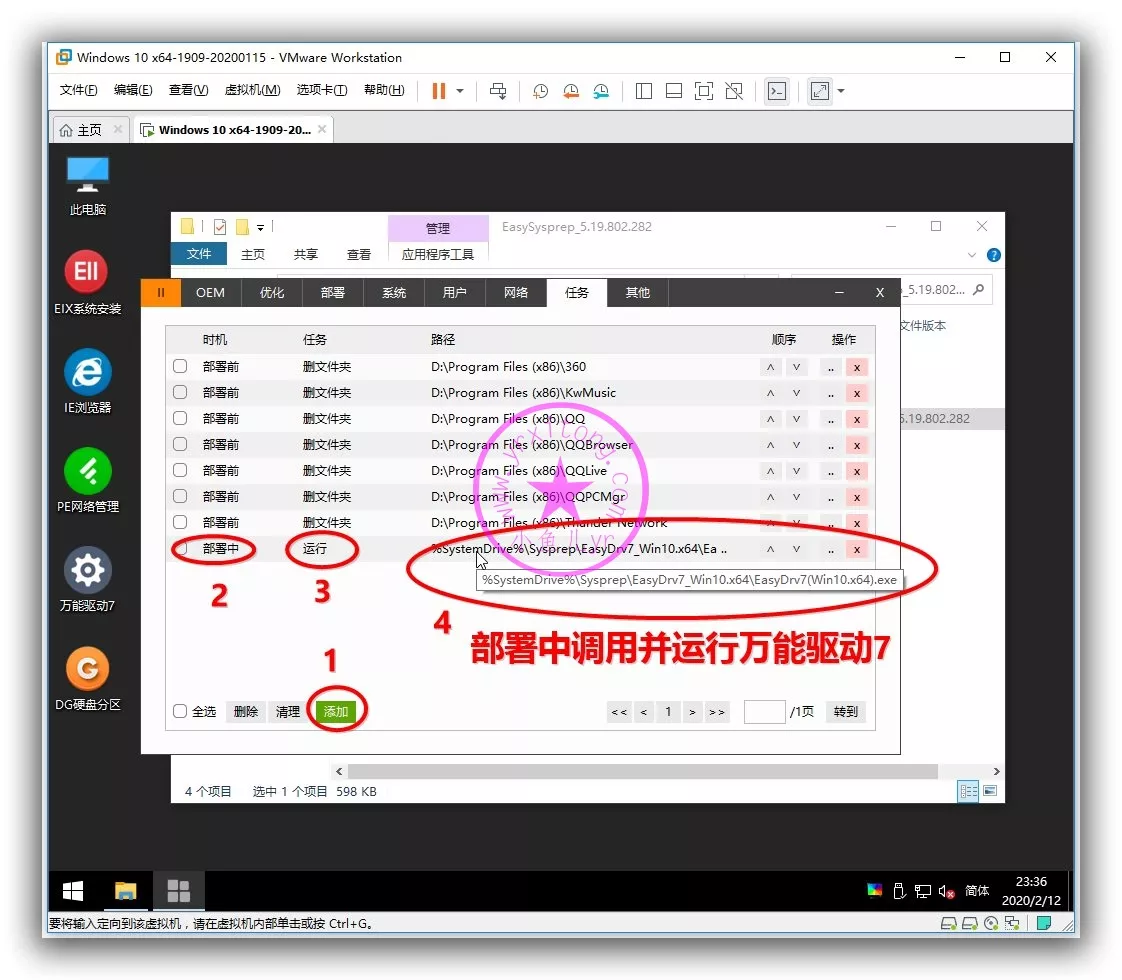1122x980 pixels.
Task: Open the EIX系统安装 desktop icon
Action: 88,272
